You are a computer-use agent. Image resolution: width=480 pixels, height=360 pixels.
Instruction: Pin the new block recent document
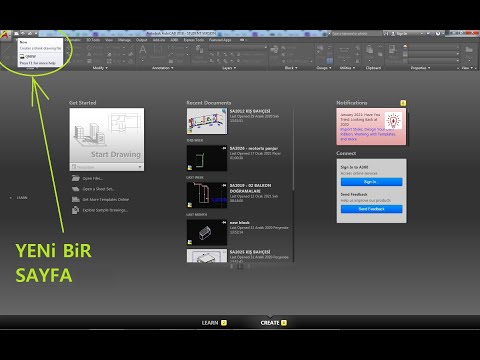224,222
